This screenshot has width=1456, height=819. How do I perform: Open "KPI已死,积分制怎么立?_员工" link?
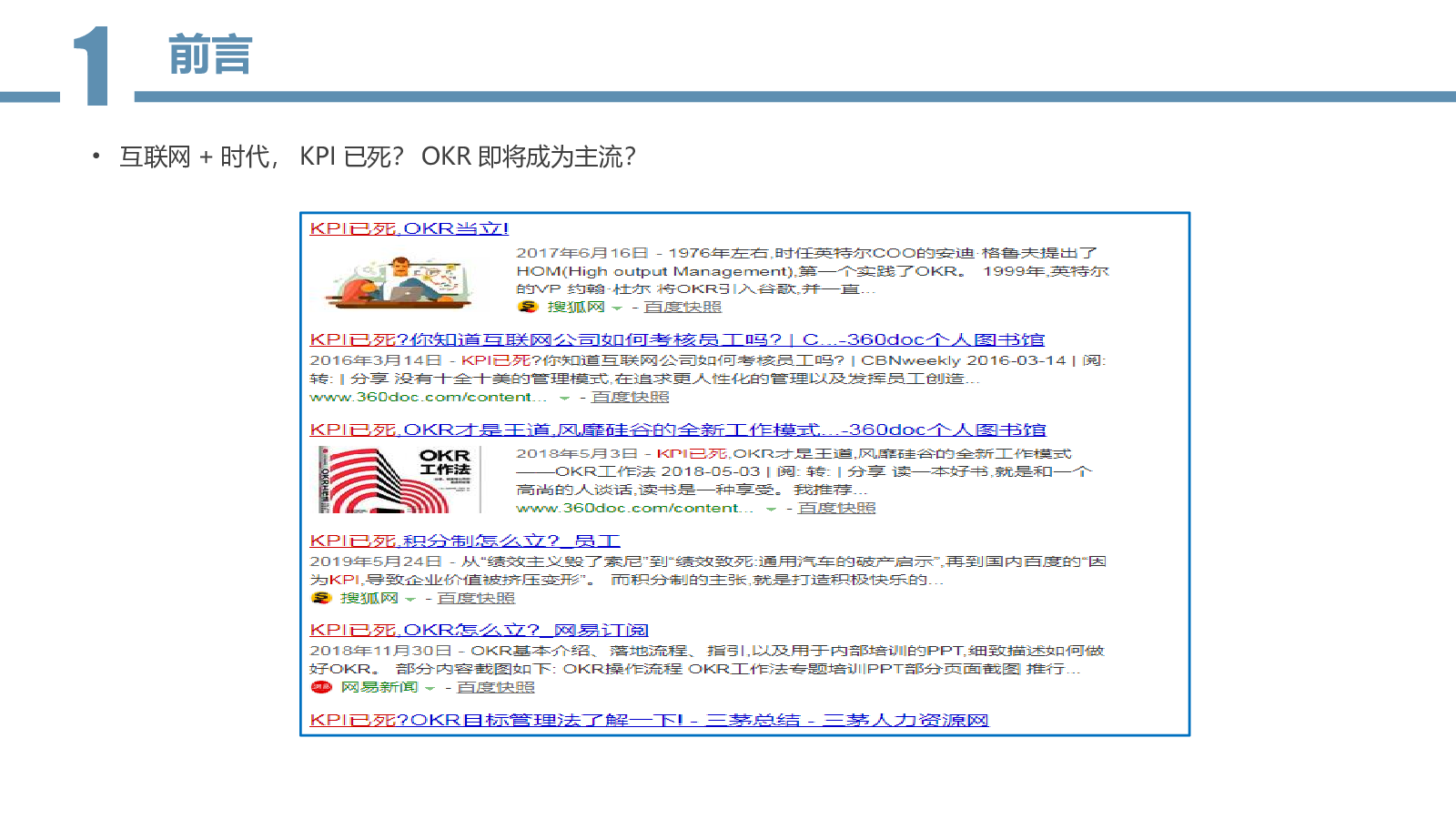(x=465, y=541)
